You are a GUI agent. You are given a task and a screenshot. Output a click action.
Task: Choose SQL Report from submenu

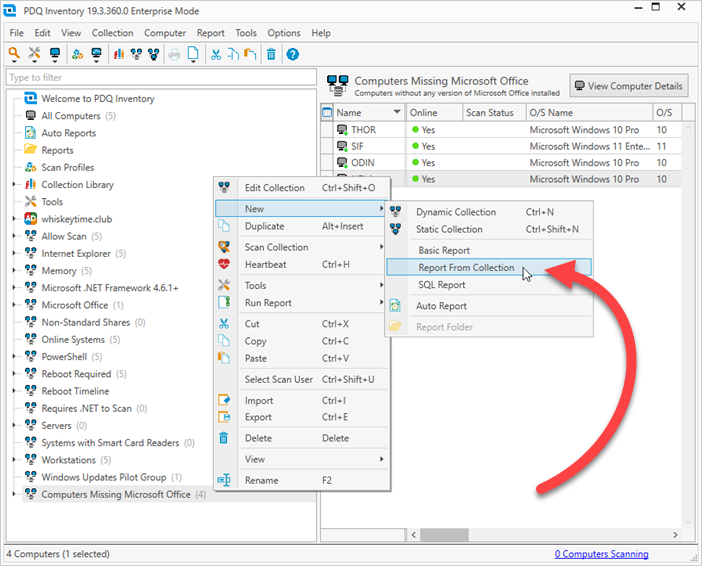(x=489, y=285)
